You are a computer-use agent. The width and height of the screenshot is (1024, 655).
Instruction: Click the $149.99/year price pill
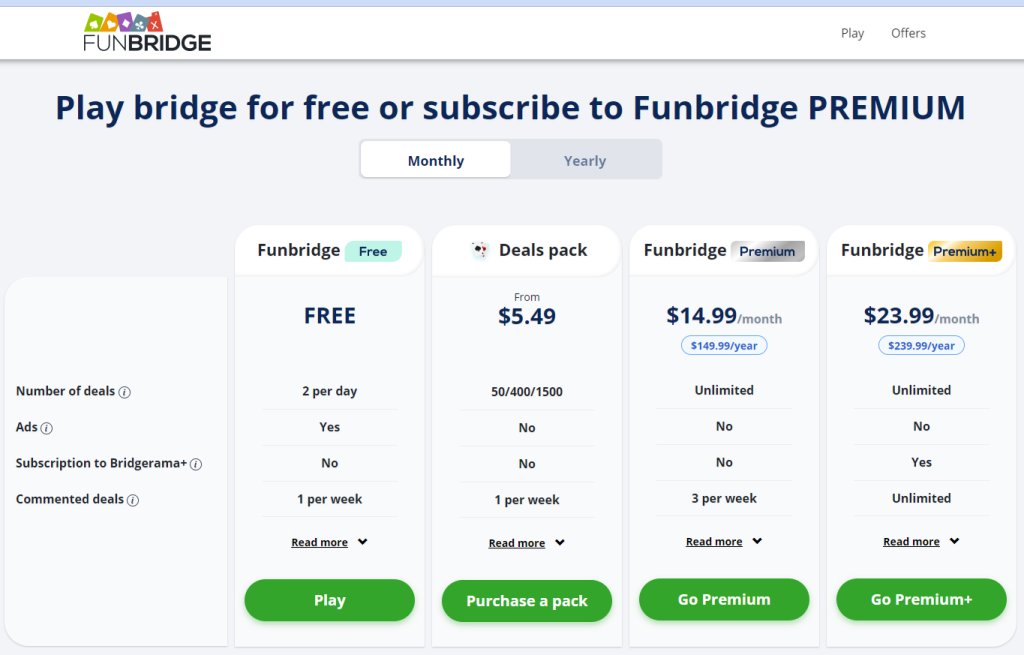click(x=724, y=345)
